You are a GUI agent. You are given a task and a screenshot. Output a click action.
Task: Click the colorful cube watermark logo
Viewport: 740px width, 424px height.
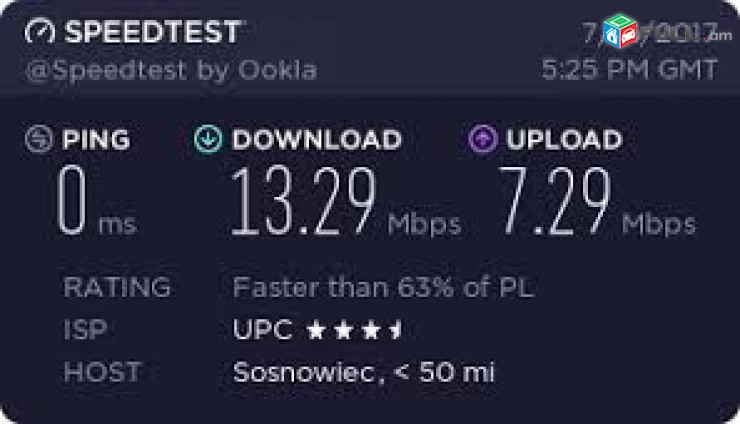[621, 31]
